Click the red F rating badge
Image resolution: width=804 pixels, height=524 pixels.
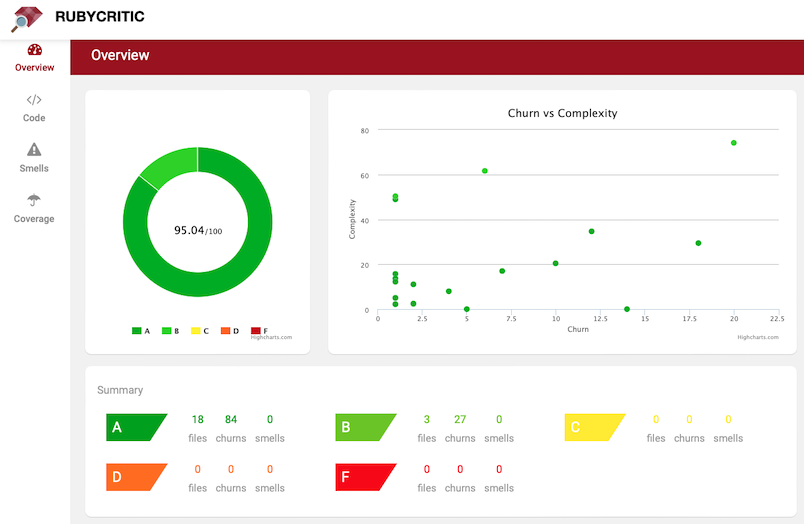click(x=364, y=478)
